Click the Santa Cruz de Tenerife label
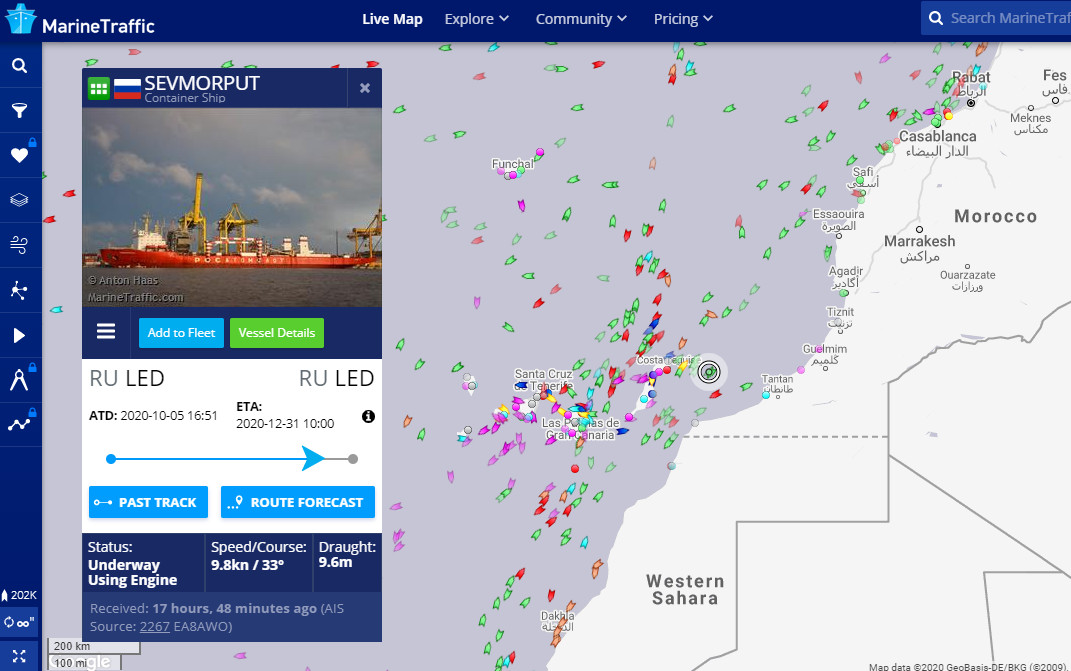 click(543, 380)
